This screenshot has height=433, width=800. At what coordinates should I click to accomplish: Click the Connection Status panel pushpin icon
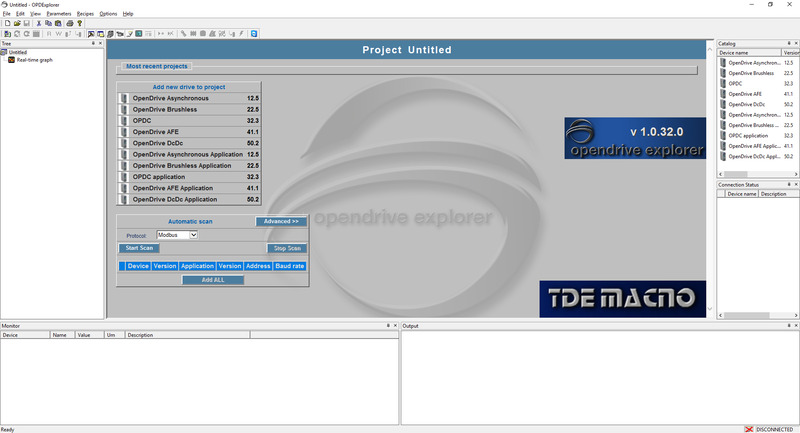click(788, 184)
